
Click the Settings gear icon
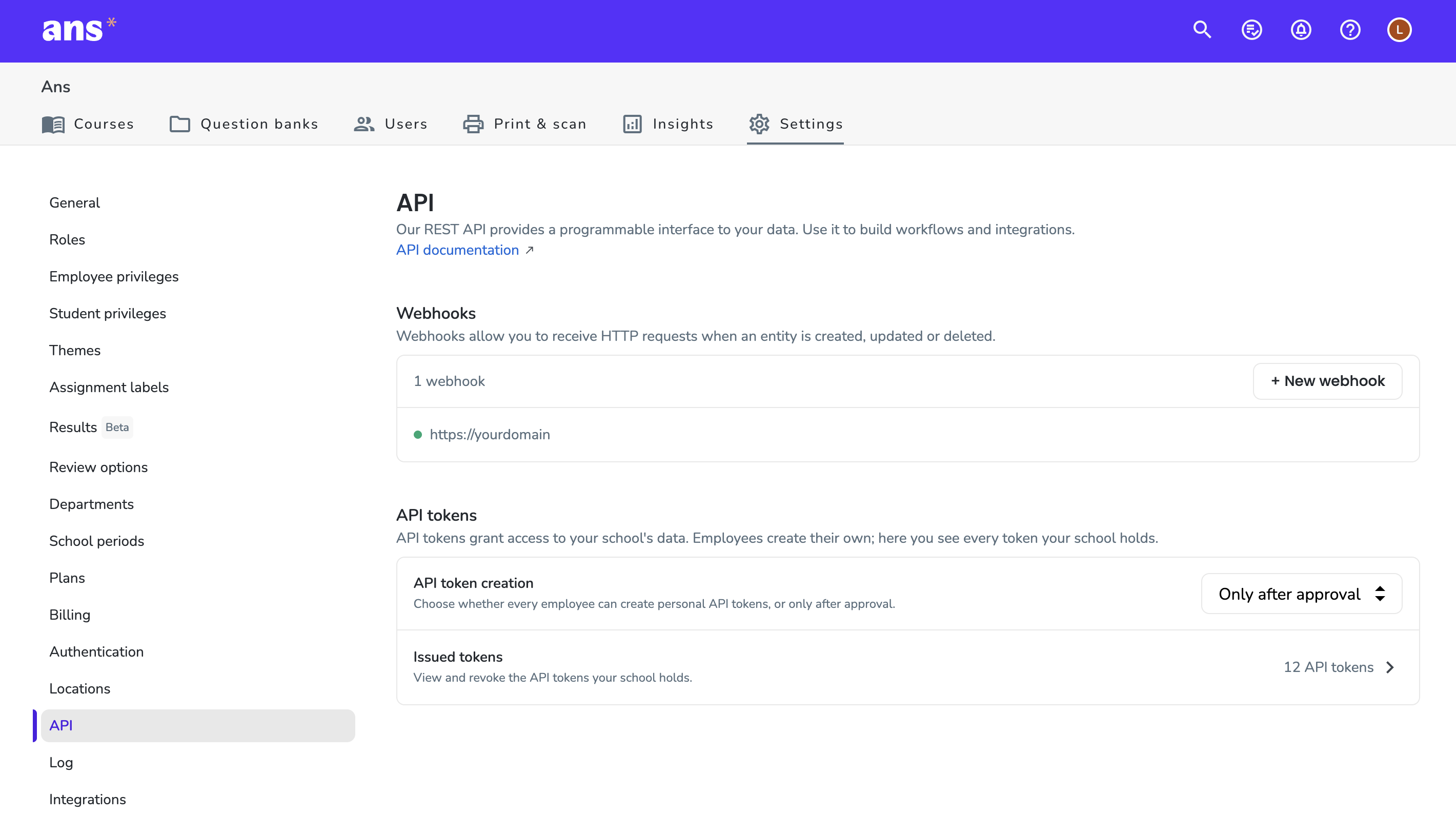tap(759, 124)
